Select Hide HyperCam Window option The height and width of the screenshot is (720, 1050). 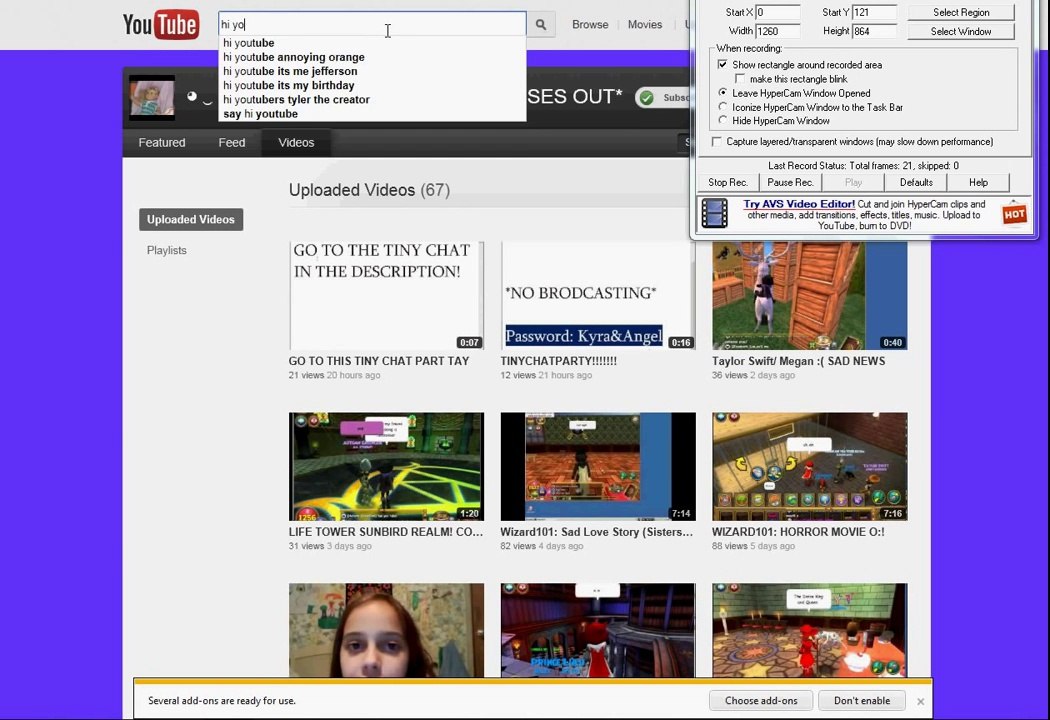click(x=722, y=120)
